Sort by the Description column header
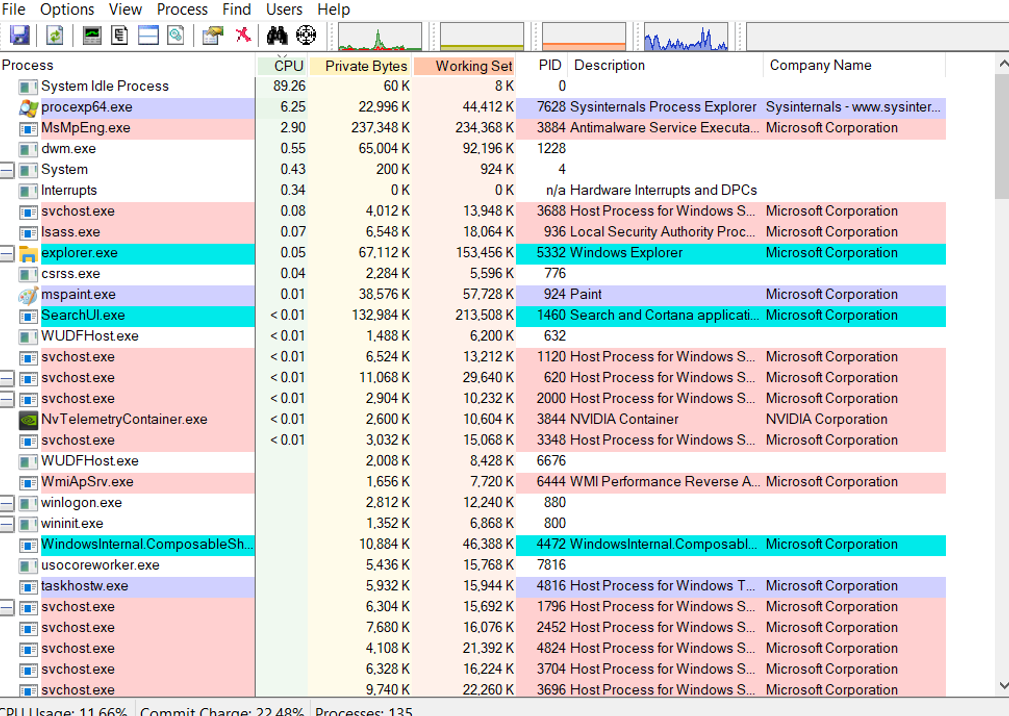The height and width of the screenshot is (716, 1009). [x=665, y=66]
